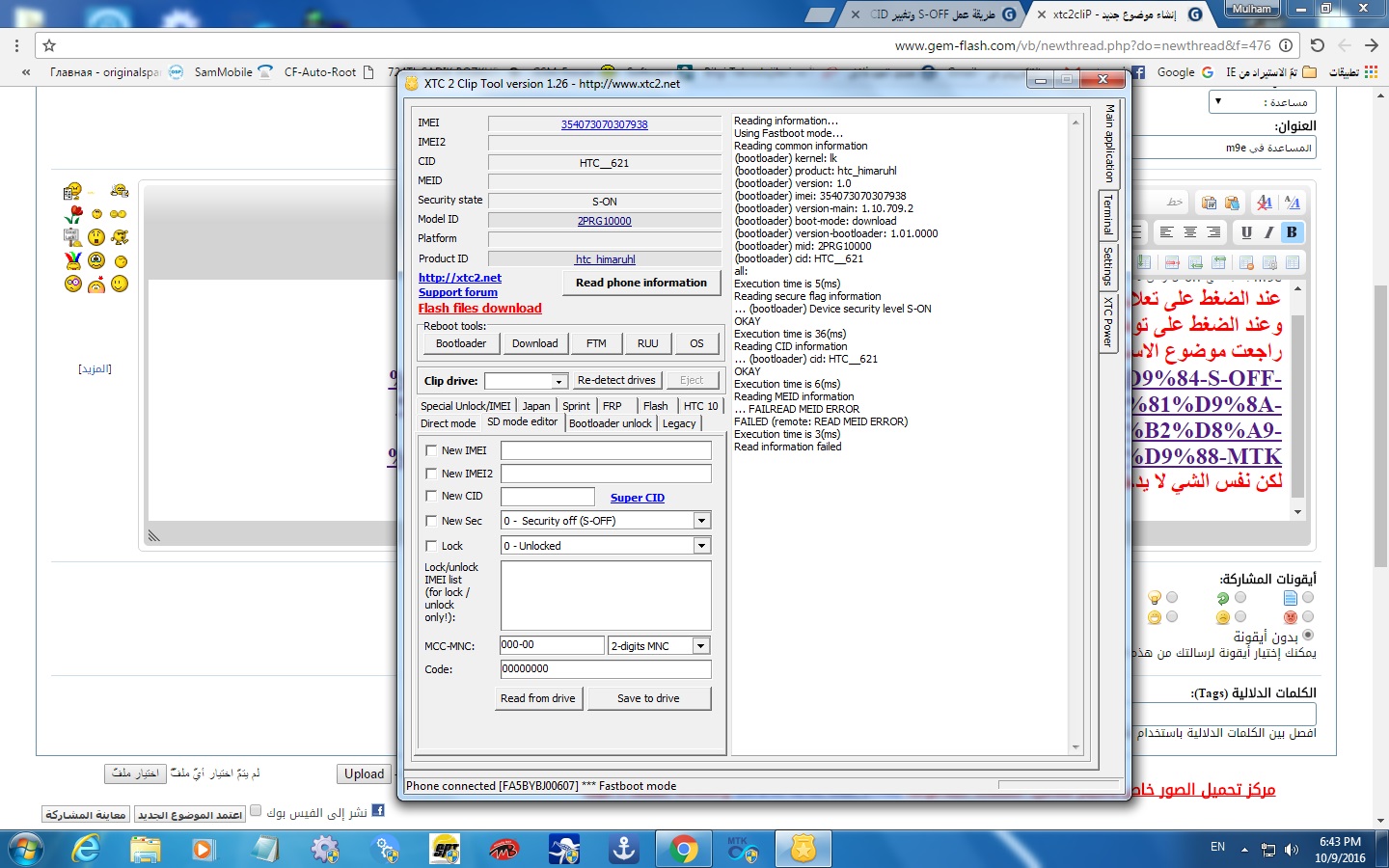Open the XTC Power side tab
1389x868 pixels.
point(1108,322)
